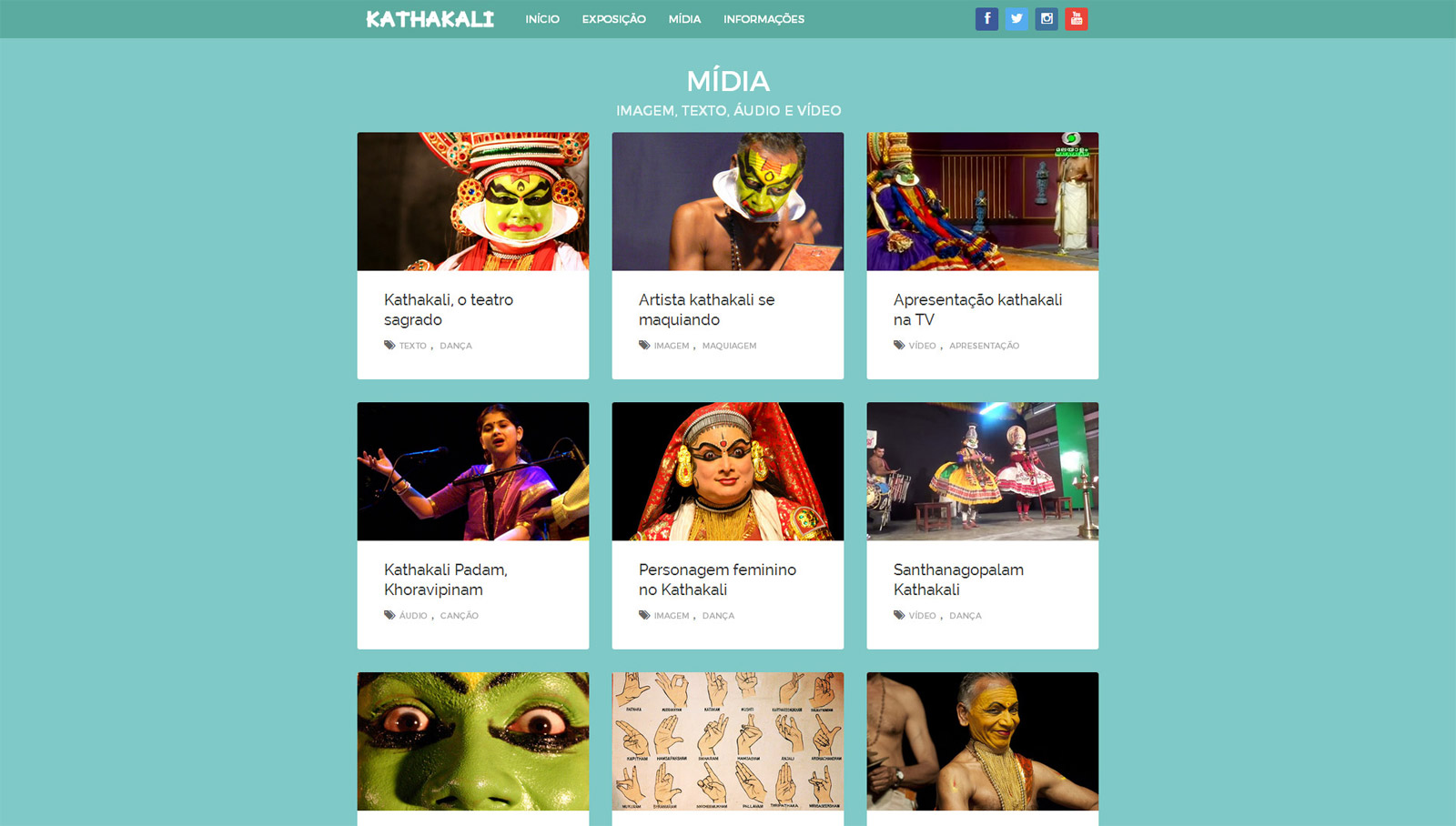The height and width of the screenshot is (826, 1456).
Task: Open the Facebook social icon
Action: point(986,19)
